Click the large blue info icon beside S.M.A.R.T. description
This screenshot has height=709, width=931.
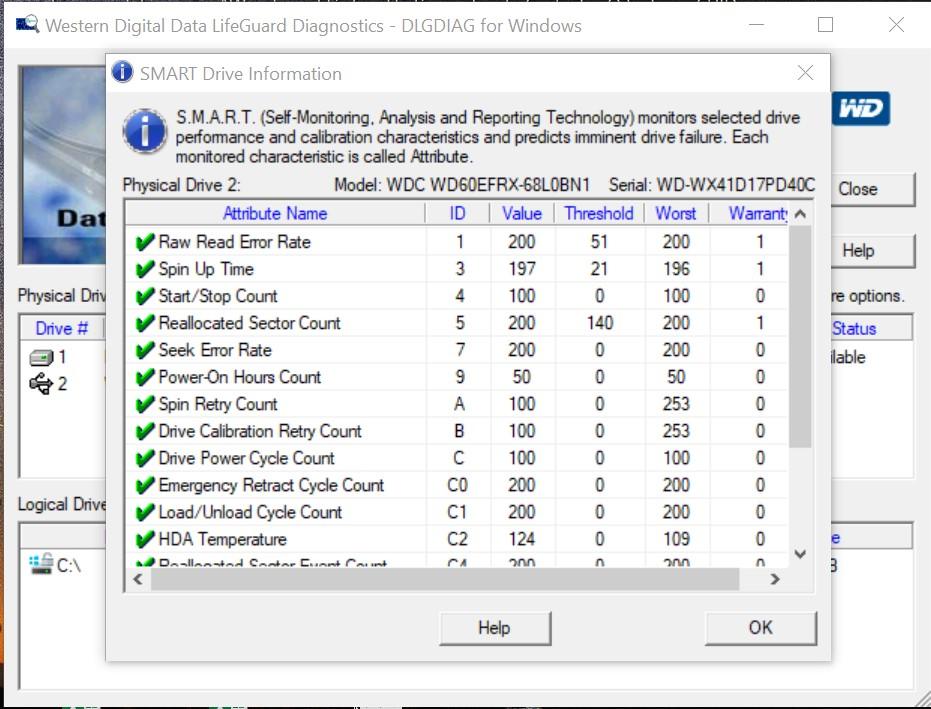point(144,131)
